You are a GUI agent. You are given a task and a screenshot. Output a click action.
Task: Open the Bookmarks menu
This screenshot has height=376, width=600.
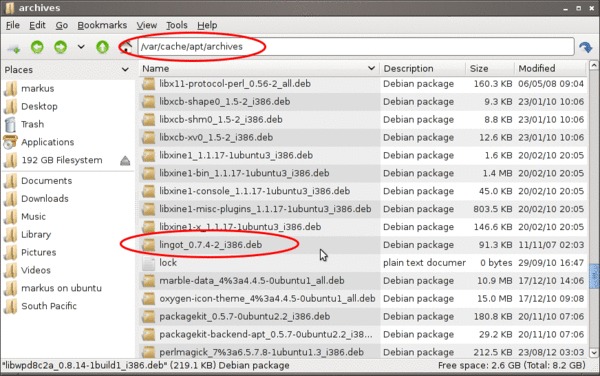point(102,25)
